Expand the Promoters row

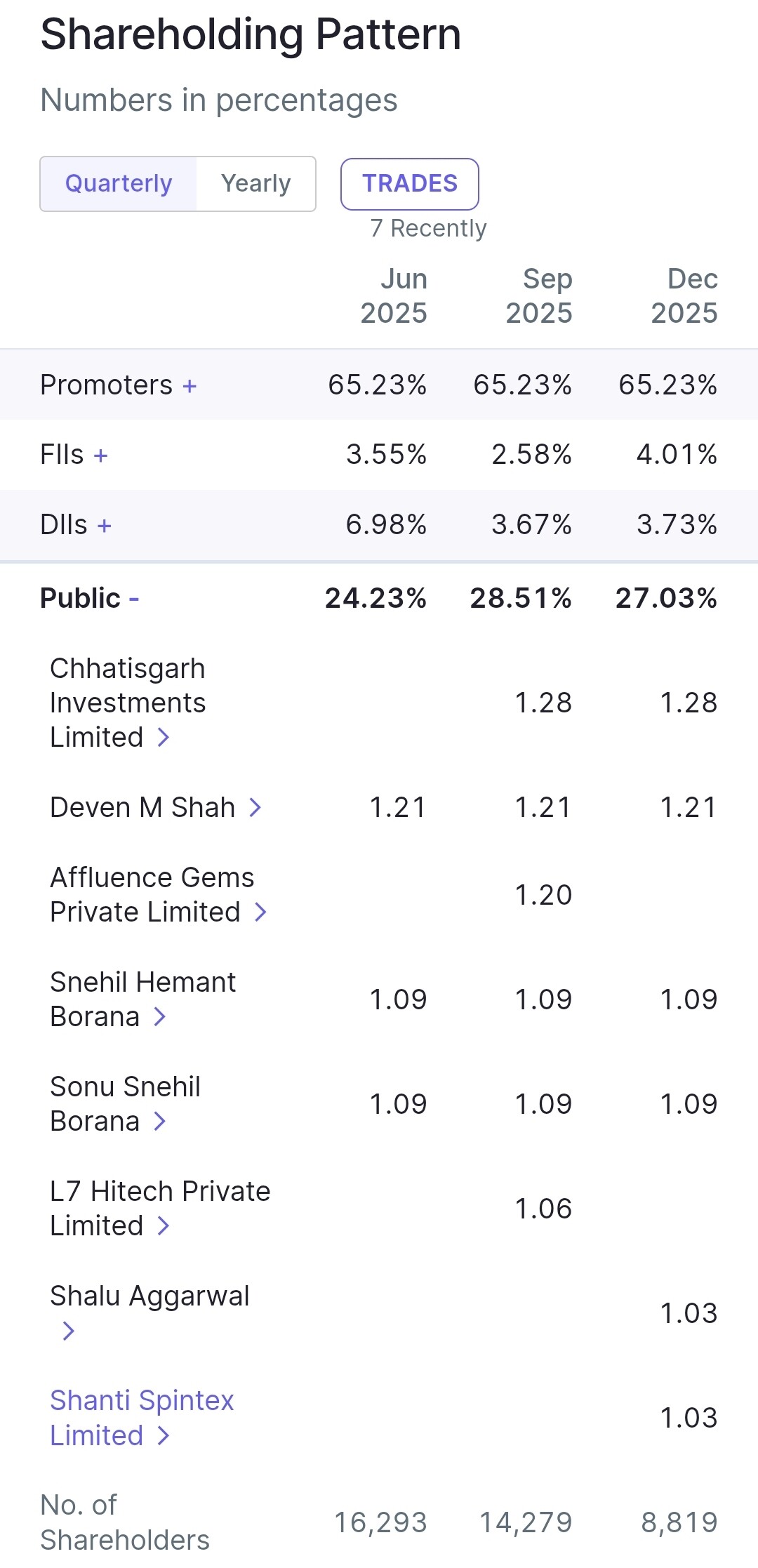tap(189, 385)
